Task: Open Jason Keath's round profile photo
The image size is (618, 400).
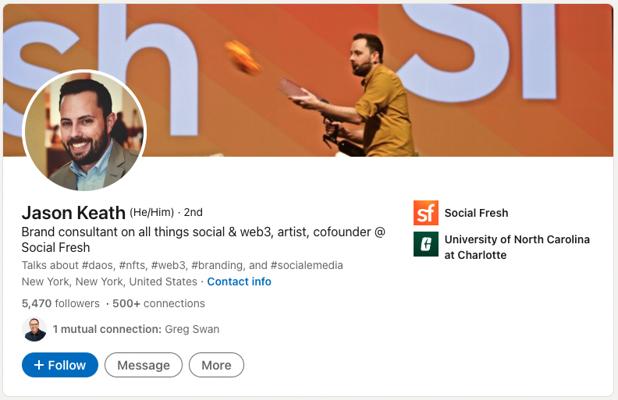Action: [x=84, y=131]
